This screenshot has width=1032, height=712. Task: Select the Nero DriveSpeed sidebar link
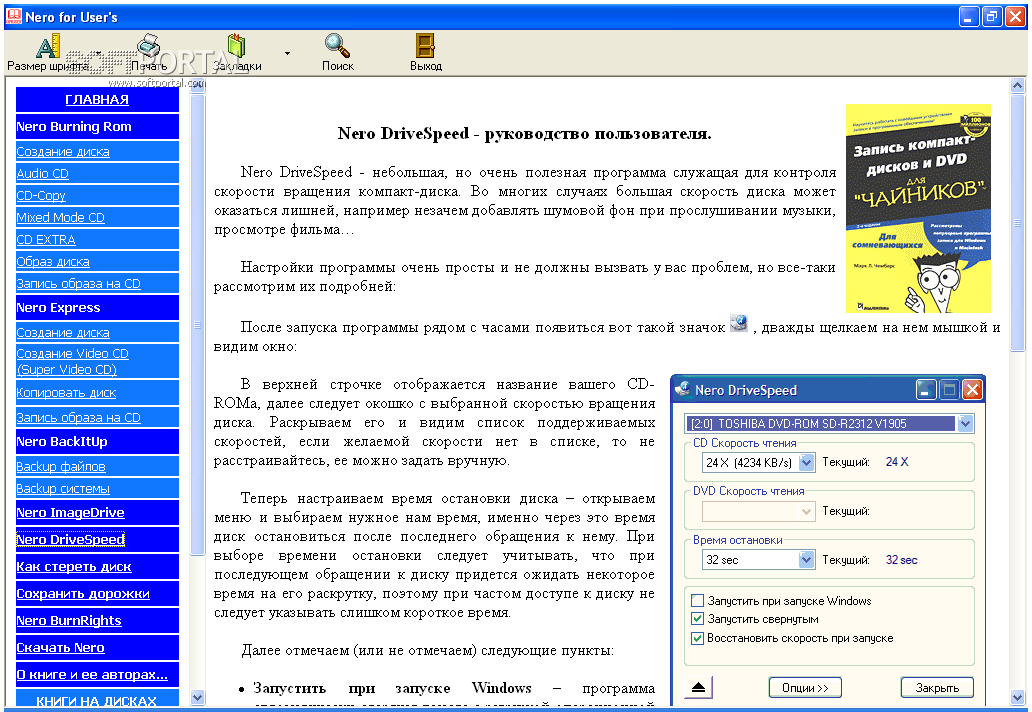[x=70, y=540]
